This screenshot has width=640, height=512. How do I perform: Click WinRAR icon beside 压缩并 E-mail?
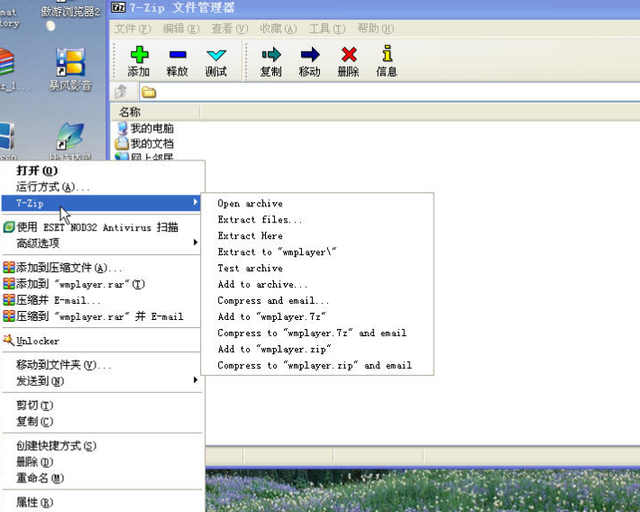click(x=9, y=300)
